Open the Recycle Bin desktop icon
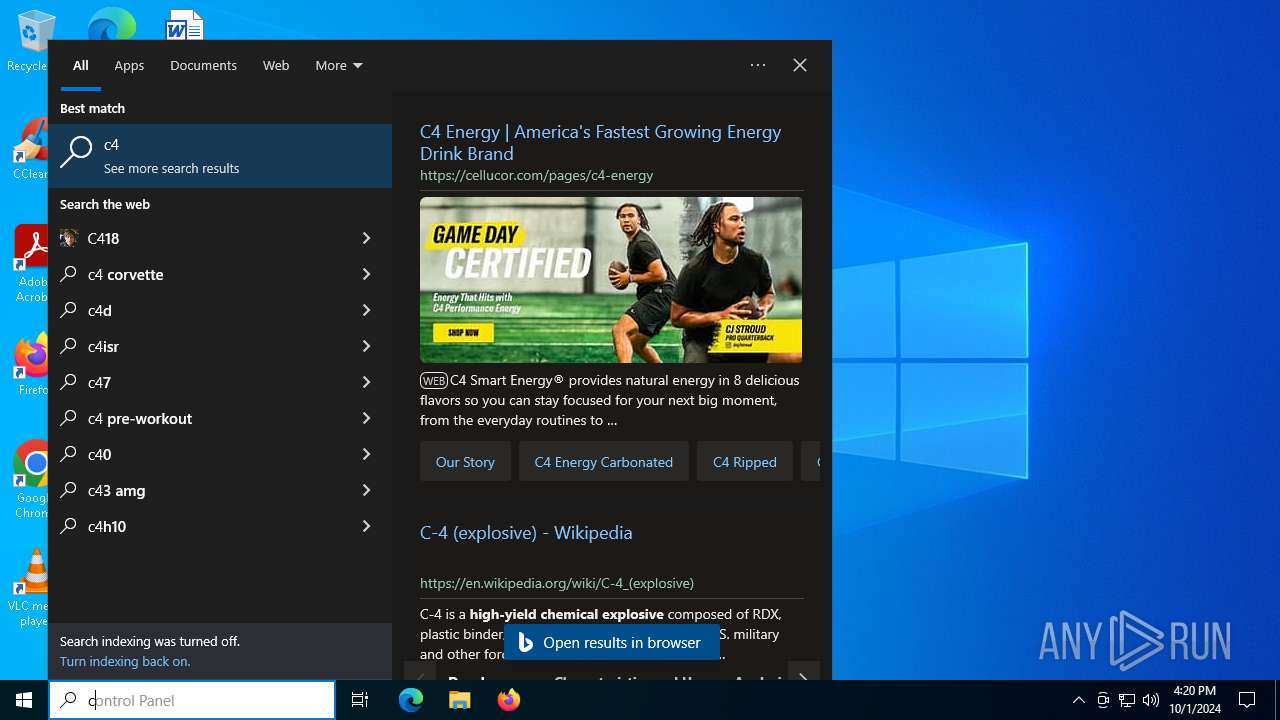The image size is (1280, 720). (30, 42)
